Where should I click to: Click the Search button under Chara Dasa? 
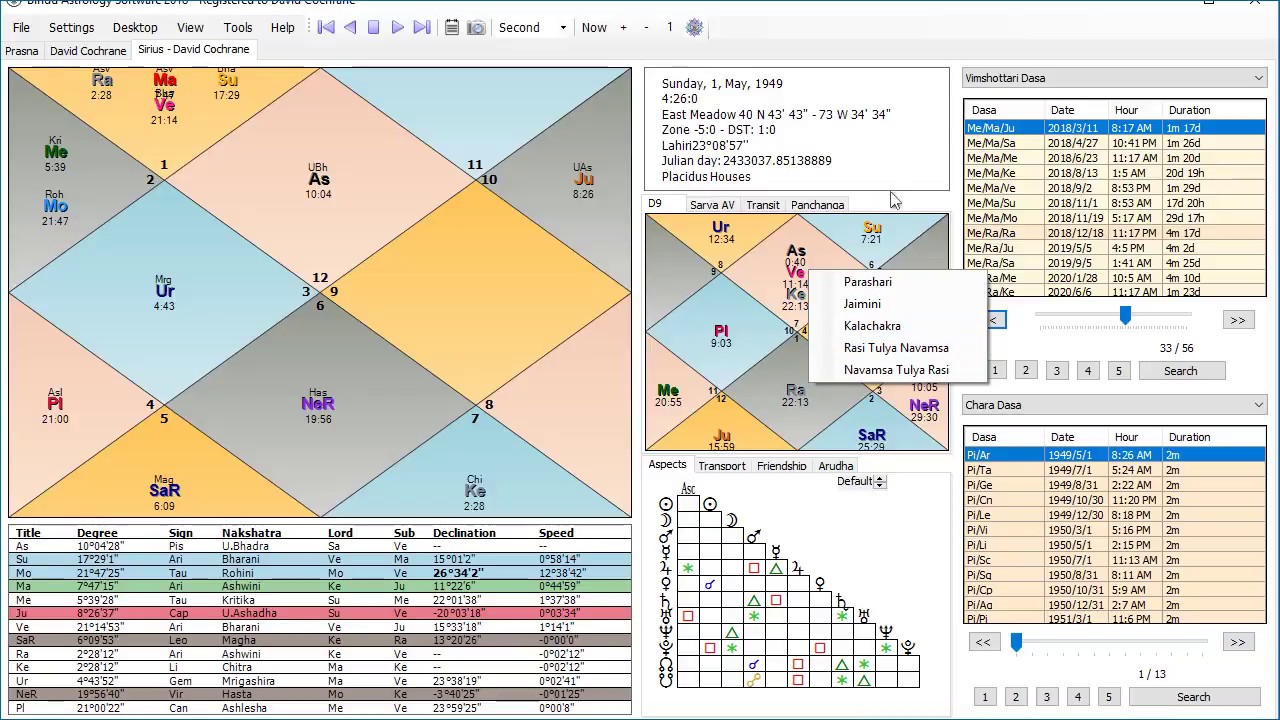pyautogui.click(x=1193, y=697)
